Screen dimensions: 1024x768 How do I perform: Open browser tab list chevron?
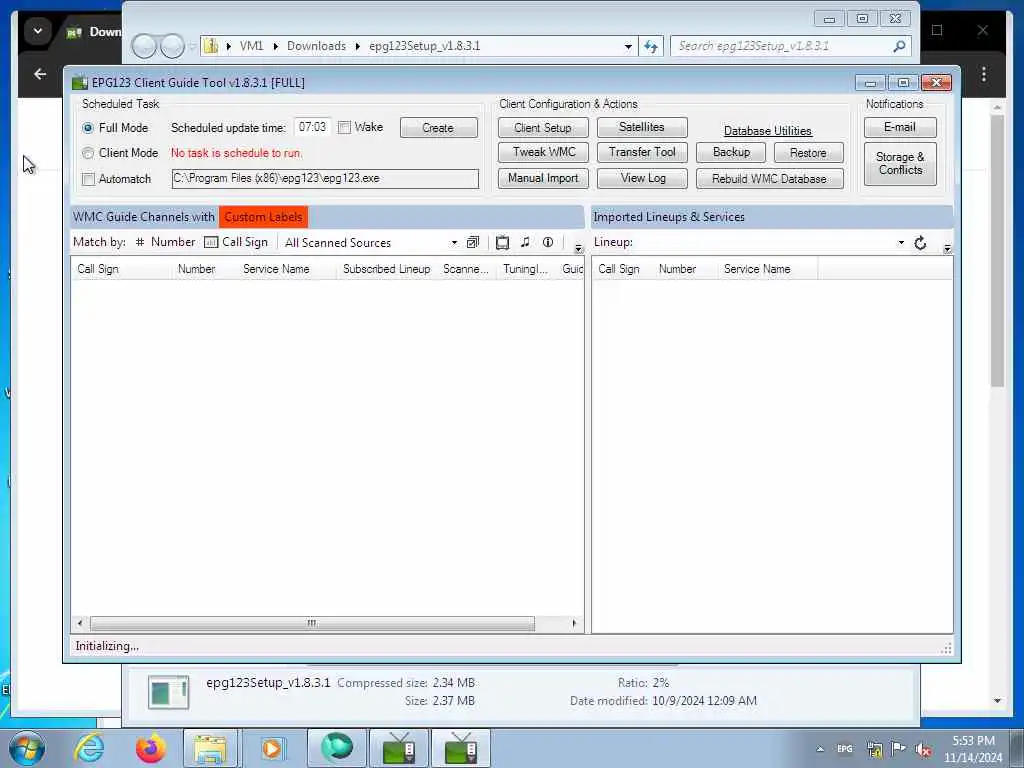point(38,31)
